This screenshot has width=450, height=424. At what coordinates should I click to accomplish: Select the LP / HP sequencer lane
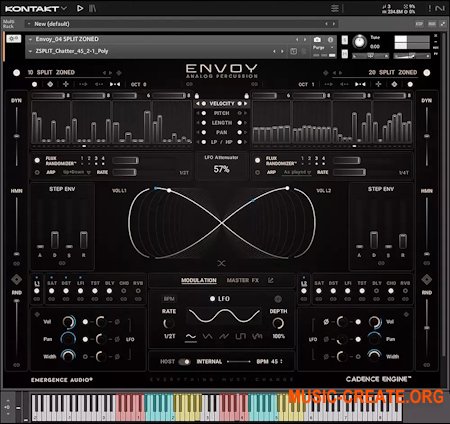(222, 142)
